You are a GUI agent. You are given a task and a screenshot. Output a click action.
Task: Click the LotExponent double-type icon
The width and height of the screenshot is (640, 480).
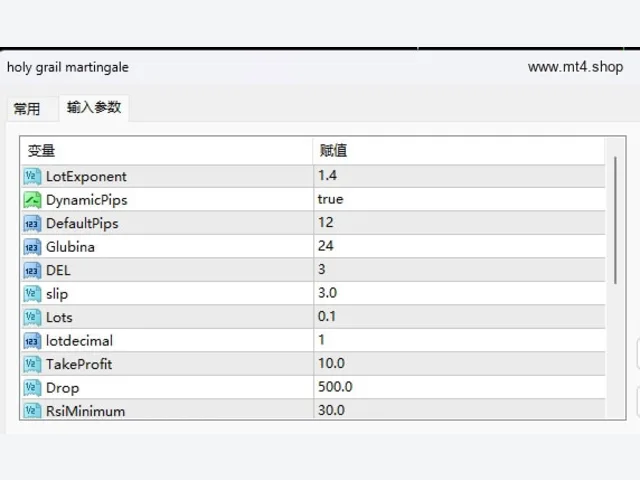pos(32,176)
